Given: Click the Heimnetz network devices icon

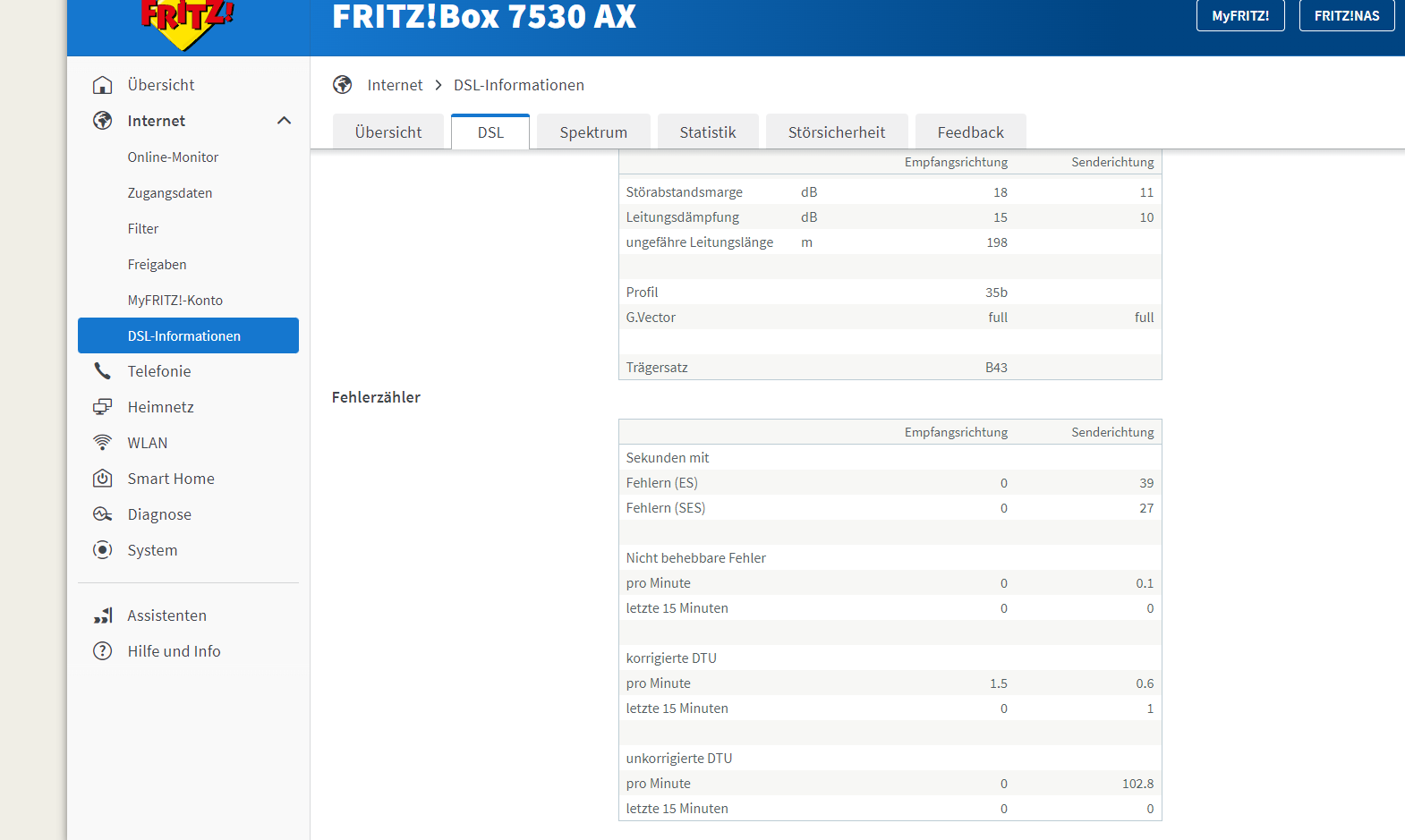Looking at the screenshot, I should [x=103, y=407].
